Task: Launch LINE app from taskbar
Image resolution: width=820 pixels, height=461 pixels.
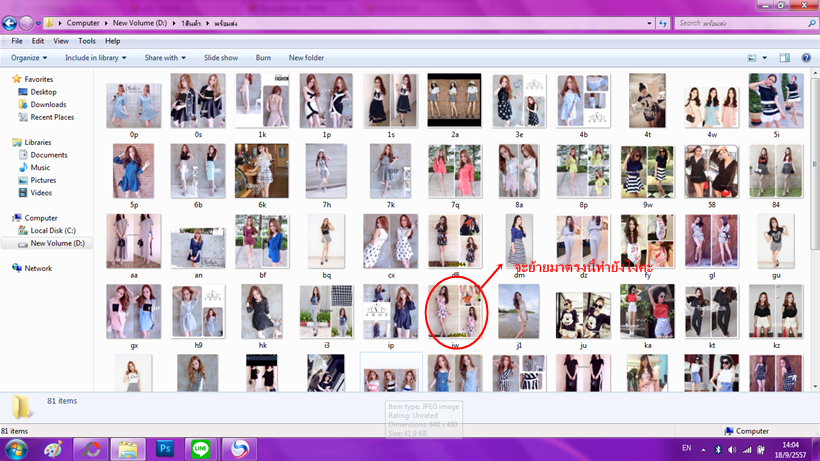Action: (x=199, y=449)
